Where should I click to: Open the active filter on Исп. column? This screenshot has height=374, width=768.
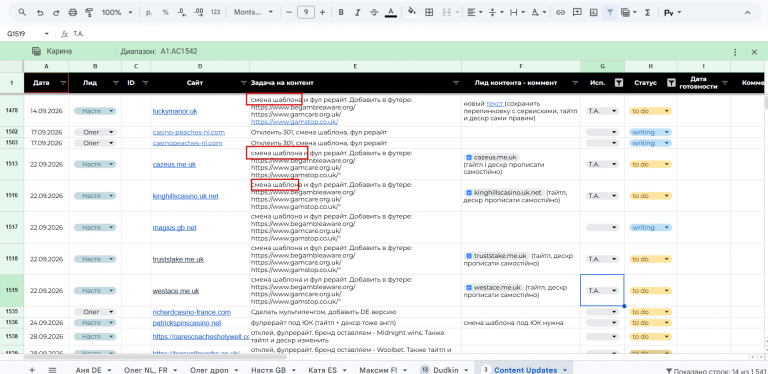pyautogui.click(x=619, y=83)
